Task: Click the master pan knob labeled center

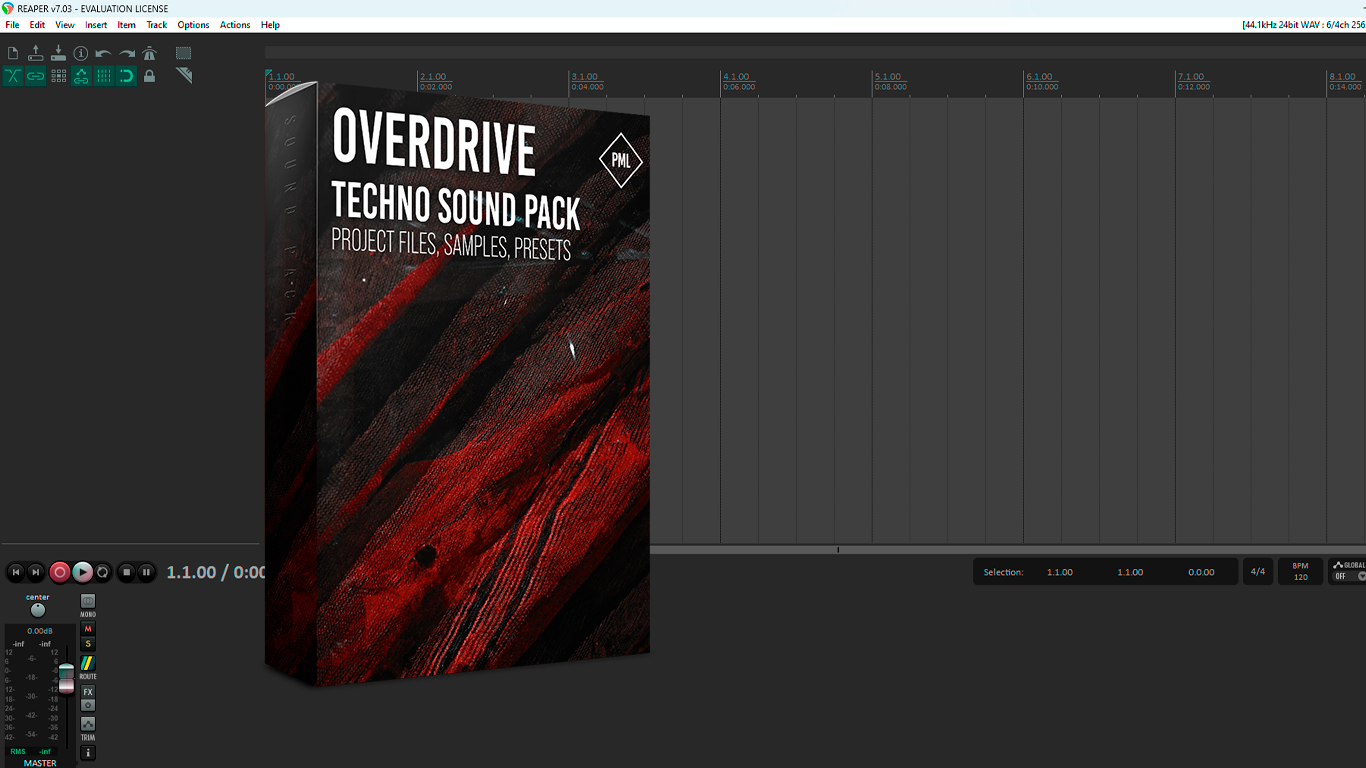Action: tap(38, 610)
